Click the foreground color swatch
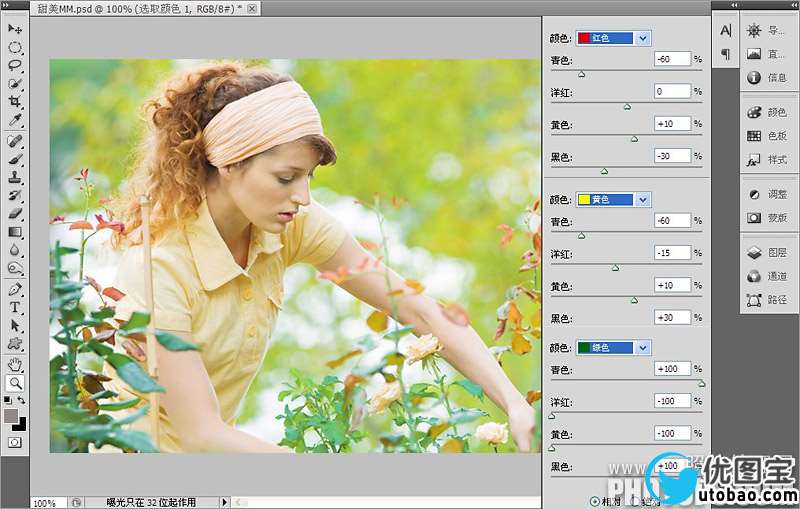Screen dimensions: 800x509 point(10,415)
